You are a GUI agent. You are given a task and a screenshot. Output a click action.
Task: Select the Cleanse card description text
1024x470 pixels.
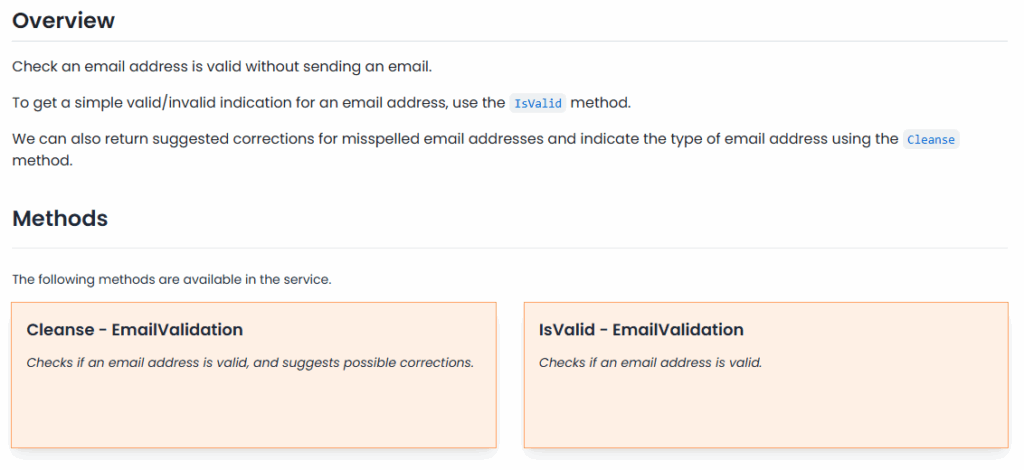click(250, 363)
